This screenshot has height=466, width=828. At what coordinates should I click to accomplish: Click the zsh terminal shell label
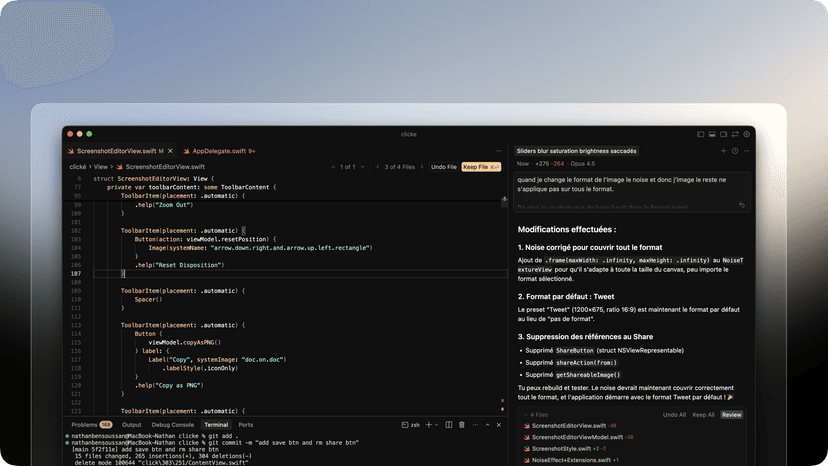411,425
